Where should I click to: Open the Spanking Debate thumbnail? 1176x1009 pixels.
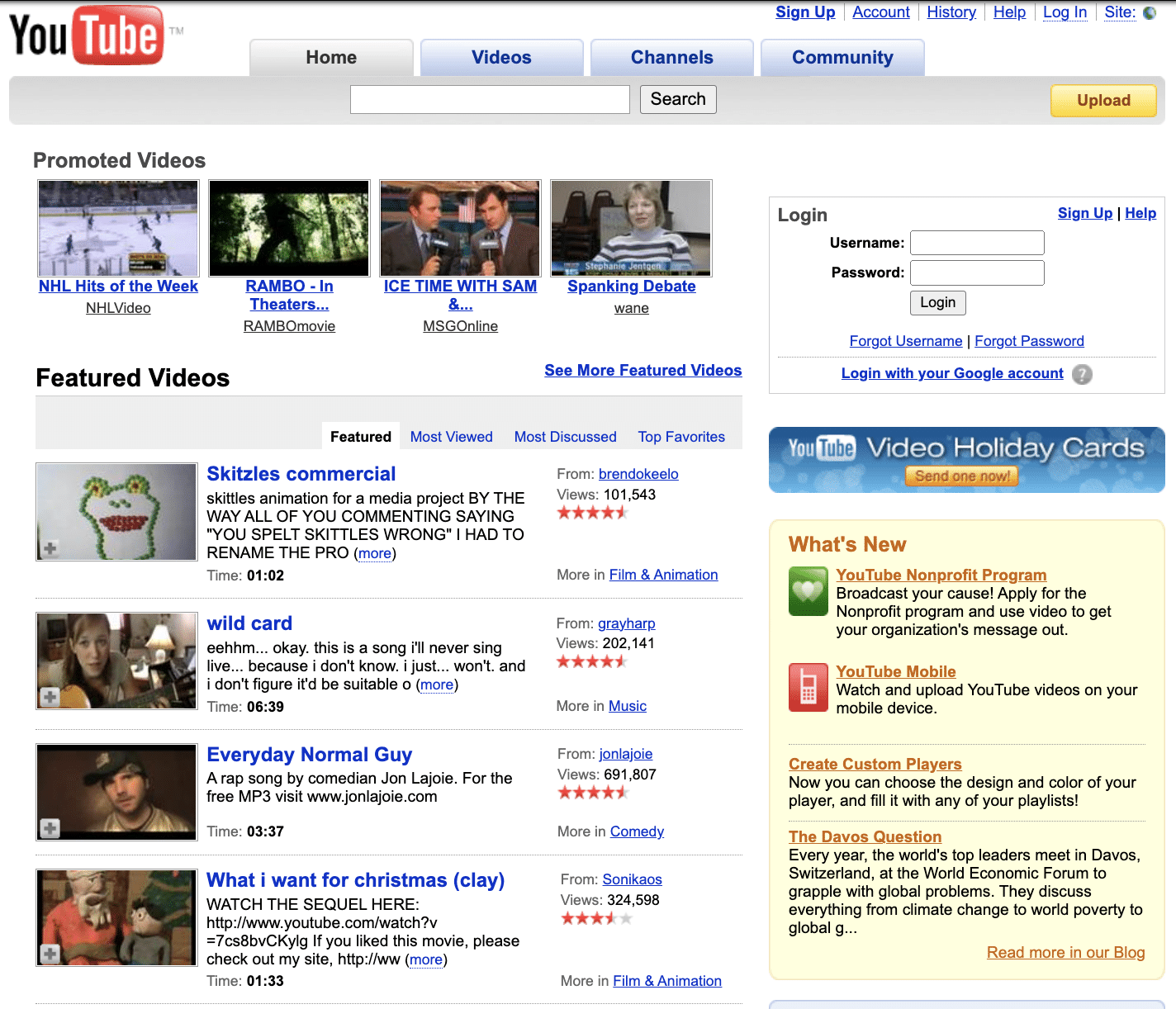[631, 228]
